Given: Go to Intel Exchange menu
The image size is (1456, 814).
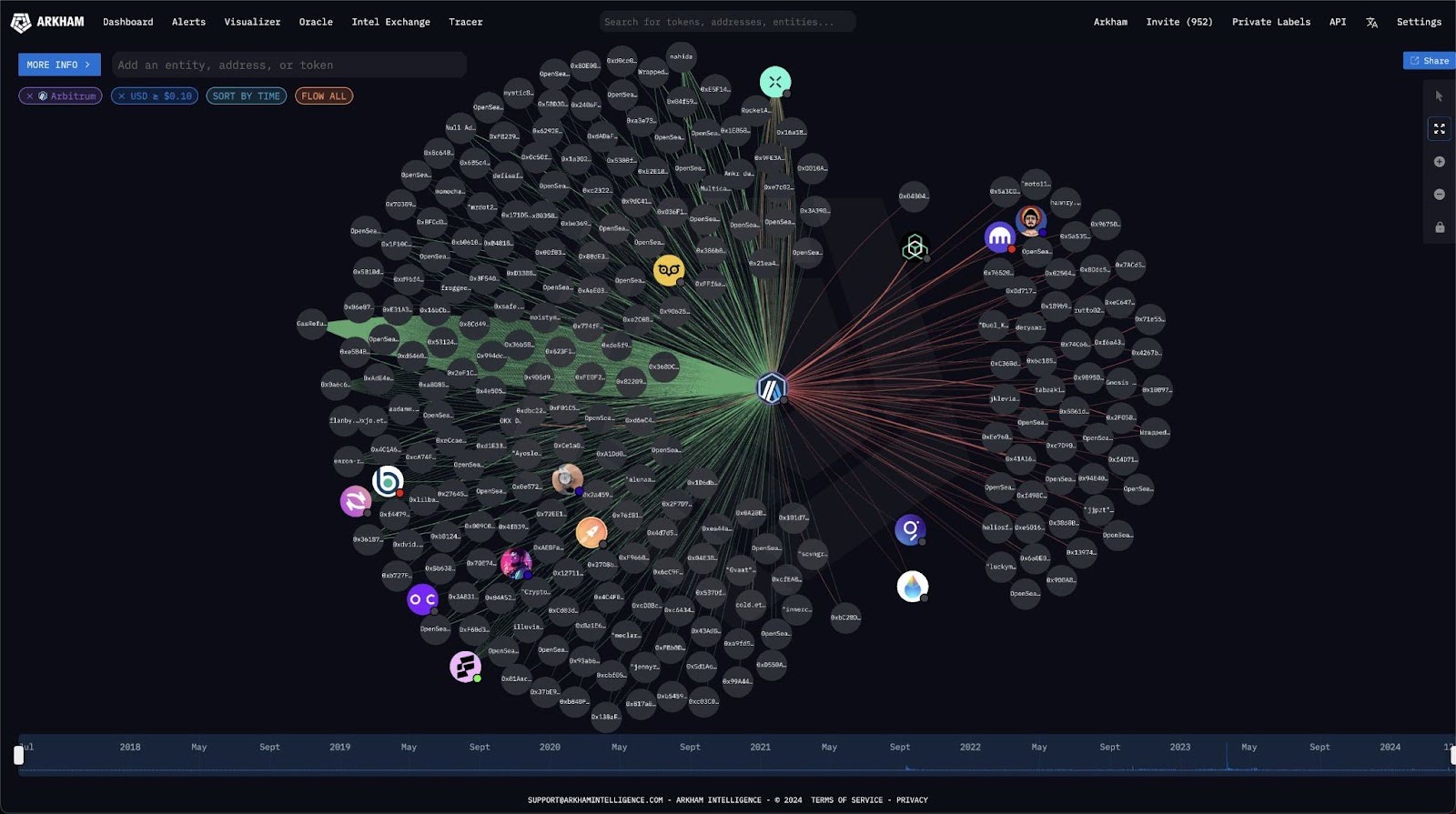Looking at the screenshot, I should (x=390, y=22).
